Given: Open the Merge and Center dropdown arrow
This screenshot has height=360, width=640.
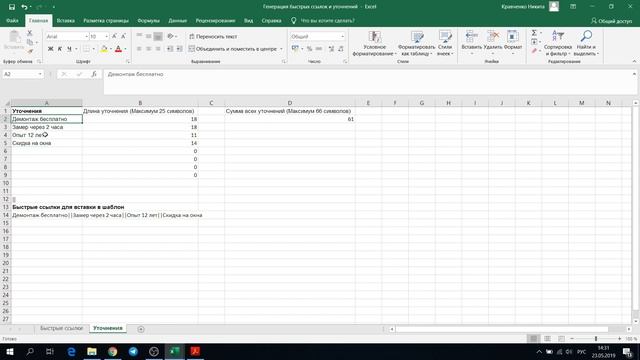Looking at the screenshot, I should tap(281, 49).
